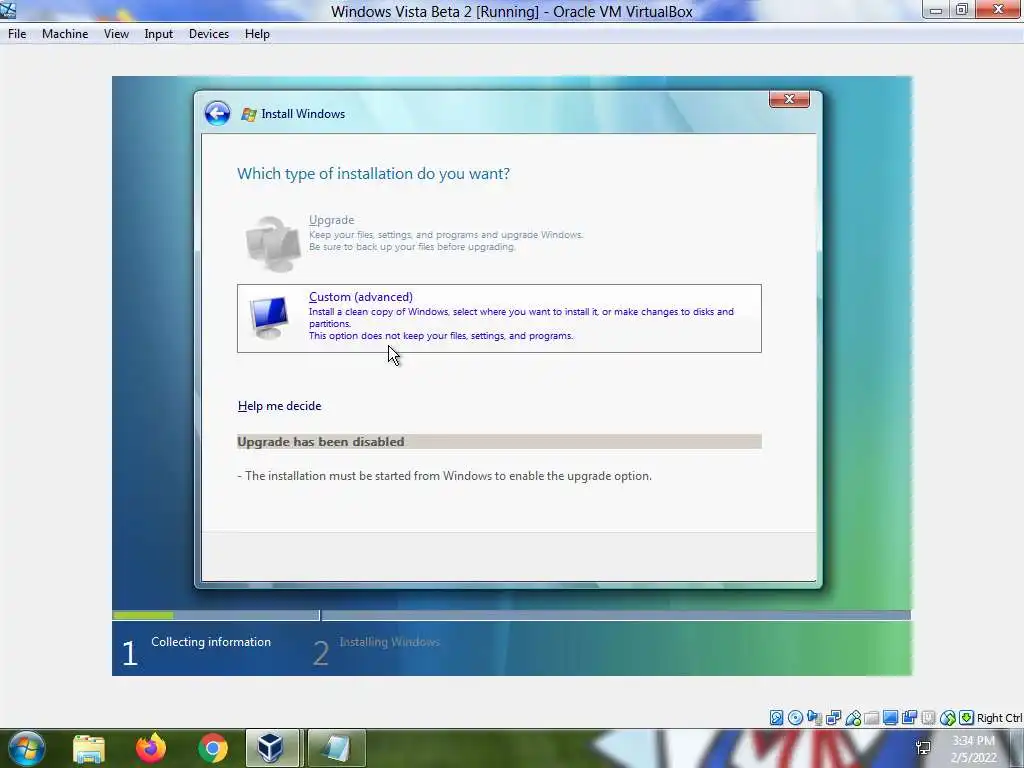Switch to the VirtualBox taskbar button
Viewport: 1024px width, 768px height.
[x=272, y=748]
